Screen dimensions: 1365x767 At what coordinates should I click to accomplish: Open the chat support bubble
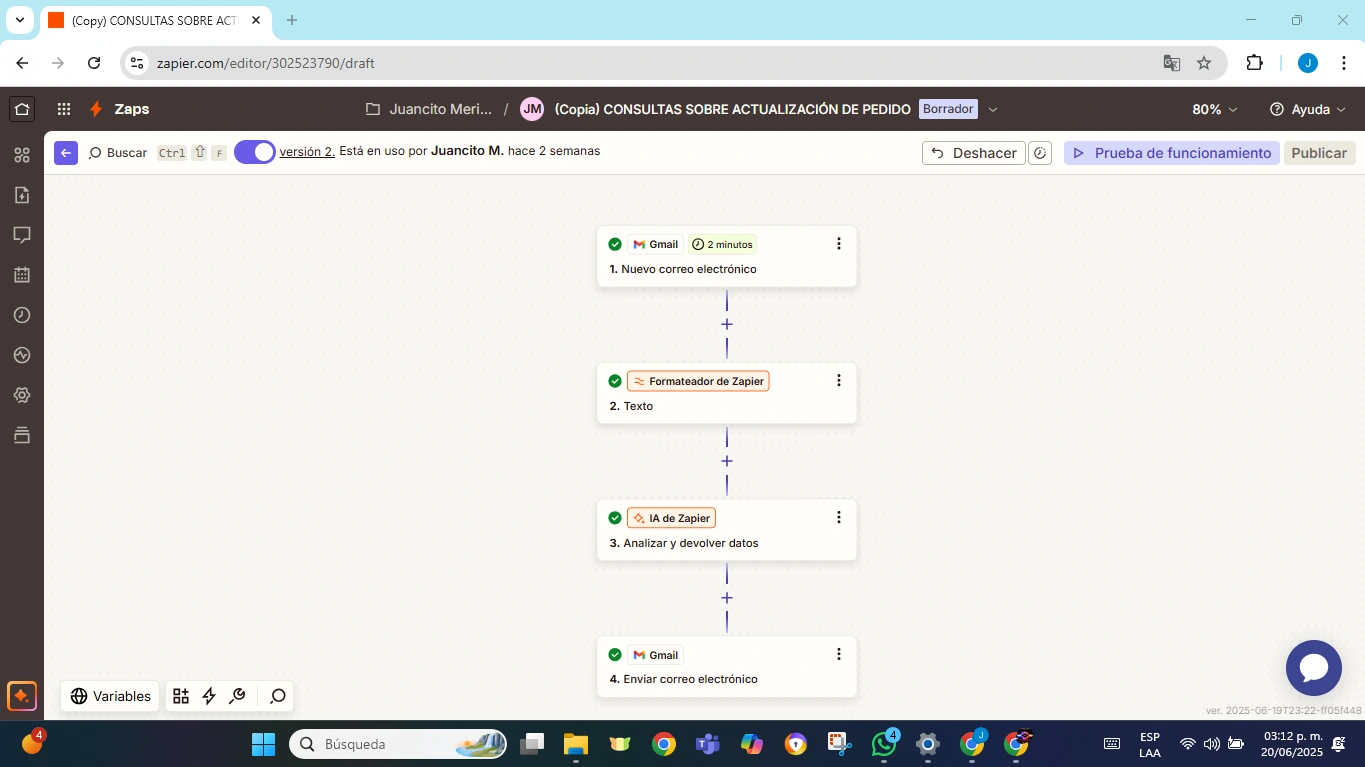[x=1313, y=668]
